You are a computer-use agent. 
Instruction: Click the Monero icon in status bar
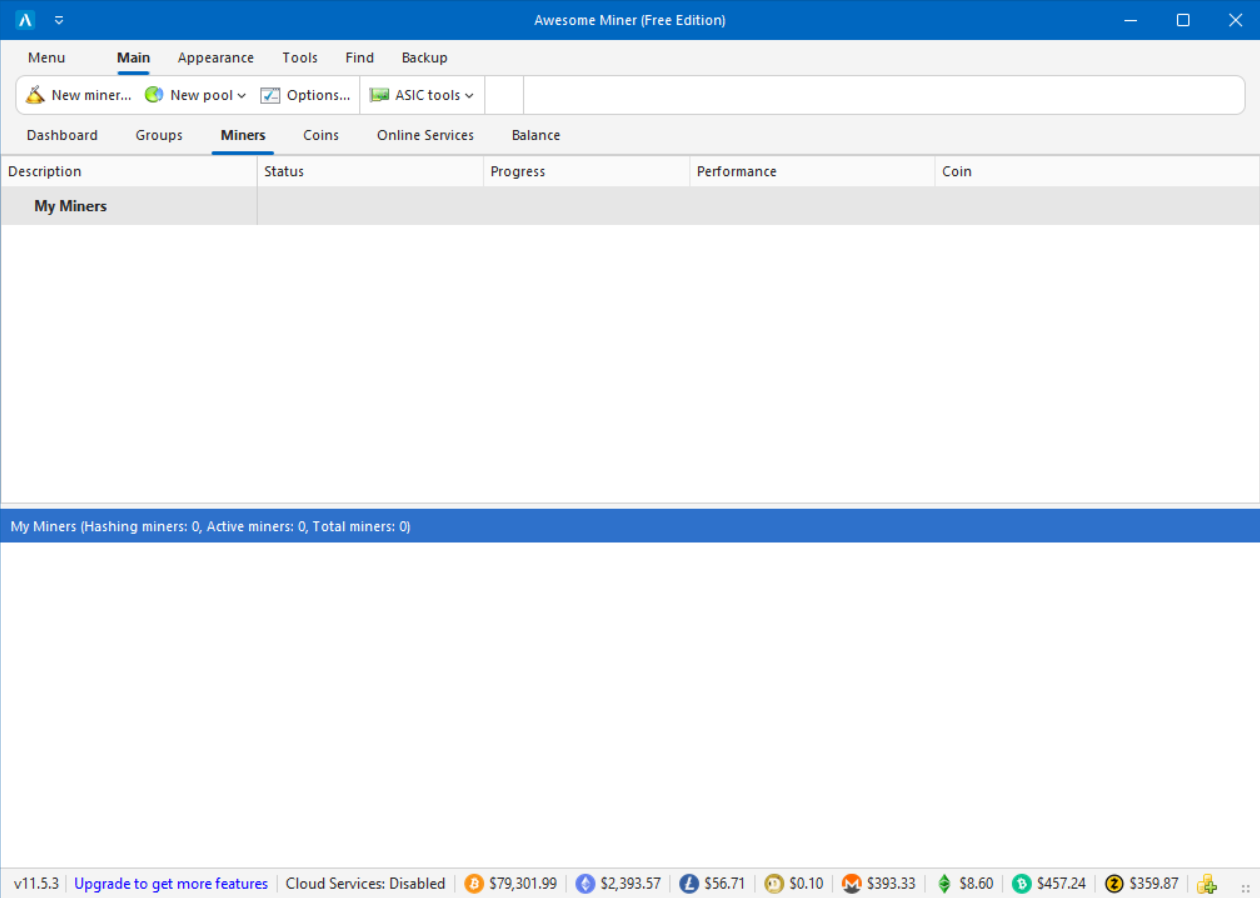pos(852,884)
